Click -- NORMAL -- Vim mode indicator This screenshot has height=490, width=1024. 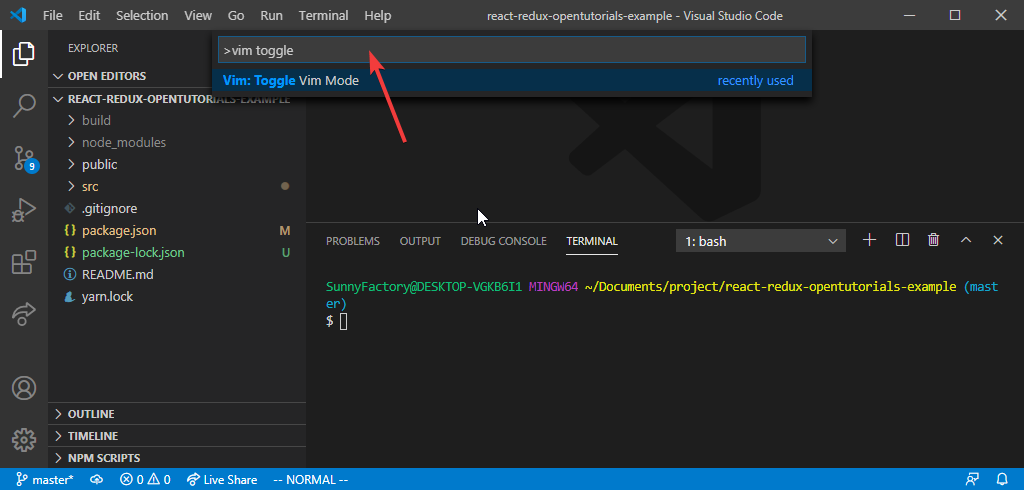click(x=310, y=480)
